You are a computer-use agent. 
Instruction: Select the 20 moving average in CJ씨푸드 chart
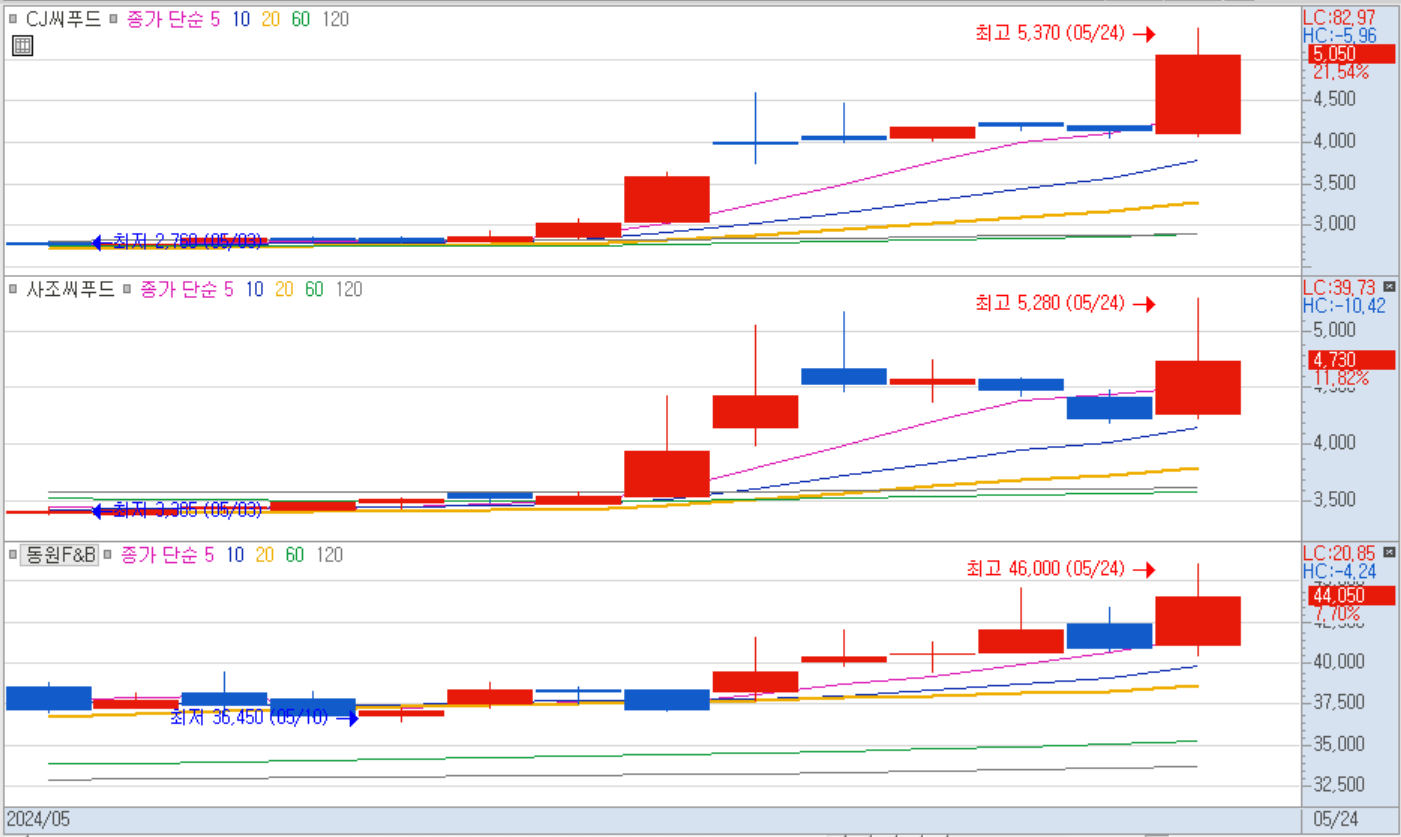click(270, 19)
